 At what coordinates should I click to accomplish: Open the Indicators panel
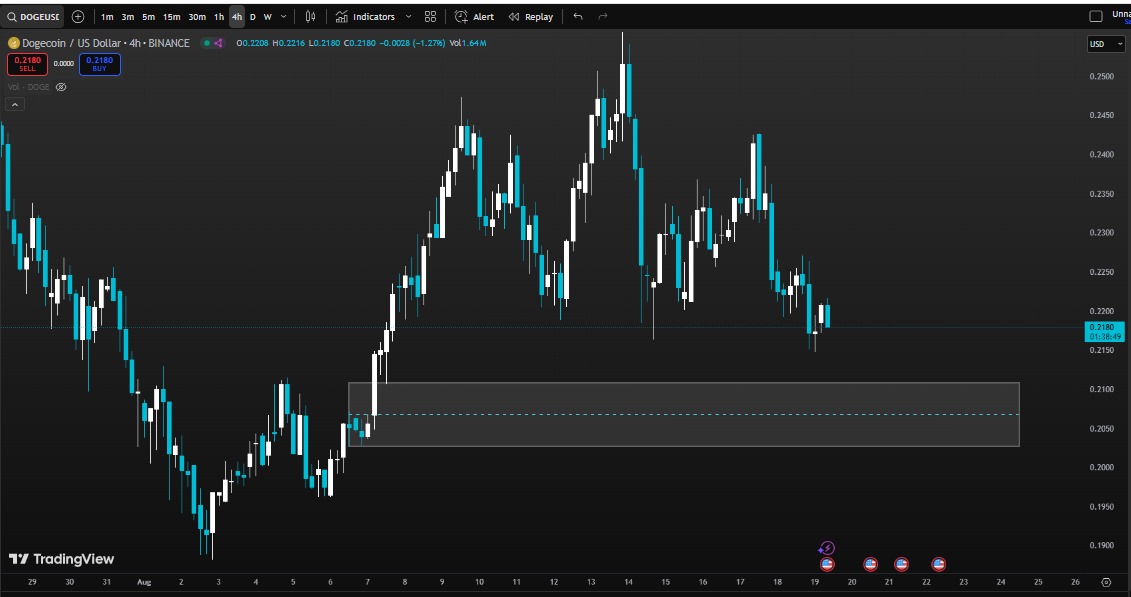tap(370, 17)
